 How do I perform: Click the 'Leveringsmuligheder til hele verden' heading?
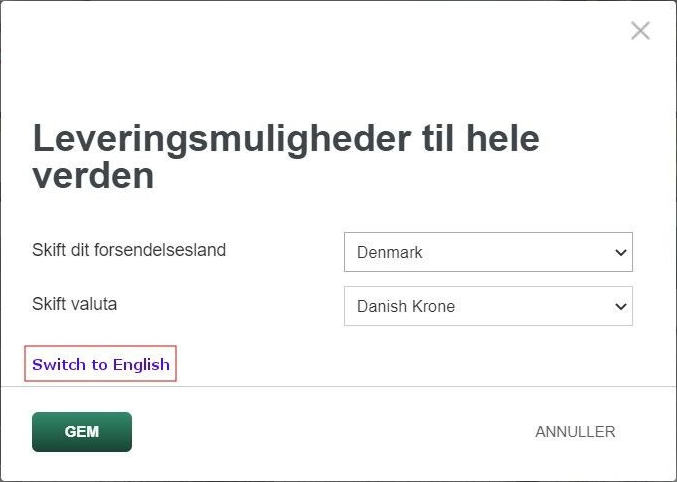point(286,157)
